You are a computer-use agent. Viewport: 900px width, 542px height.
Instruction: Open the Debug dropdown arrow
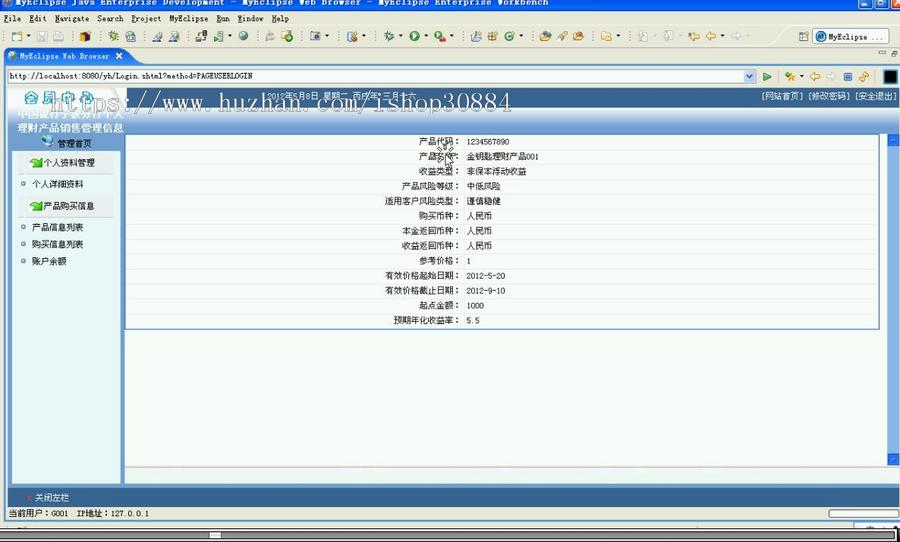click(x=400, y=36)
